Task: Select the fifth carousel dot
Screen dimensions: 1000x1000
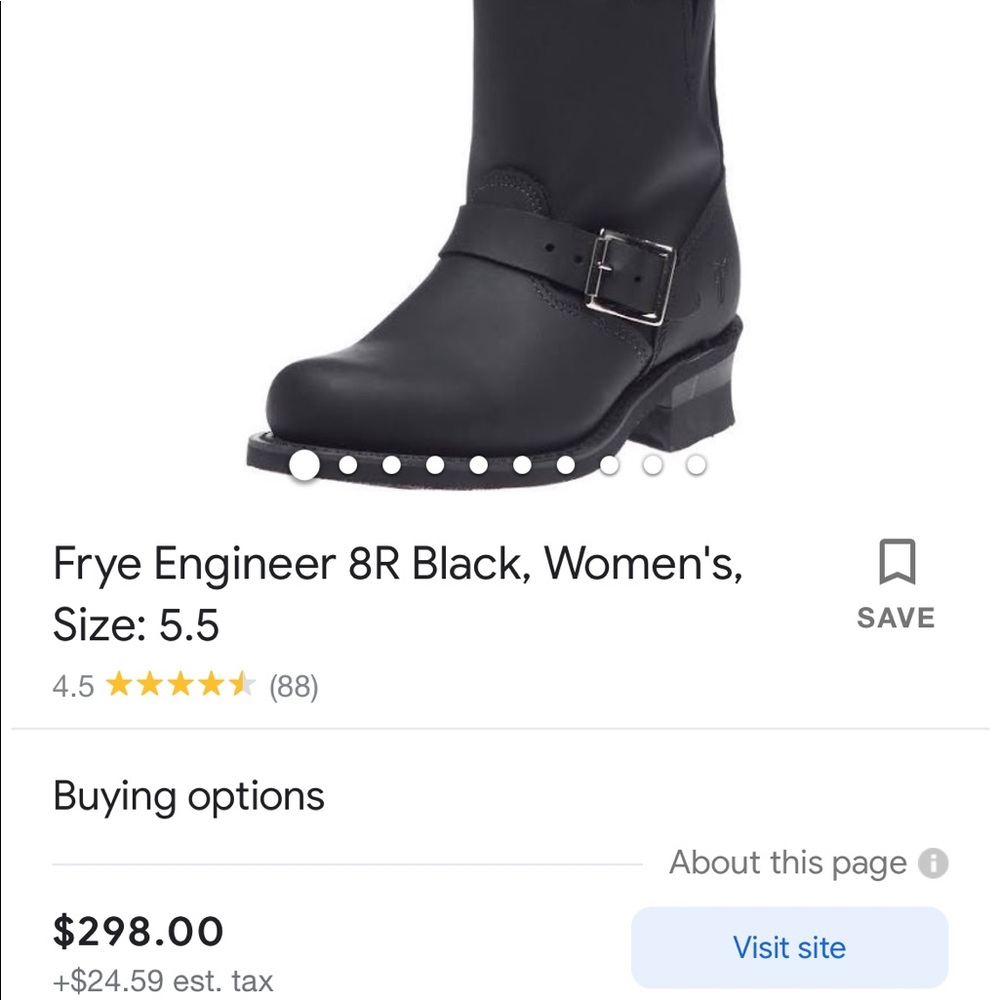Action: tap(479, 464)
